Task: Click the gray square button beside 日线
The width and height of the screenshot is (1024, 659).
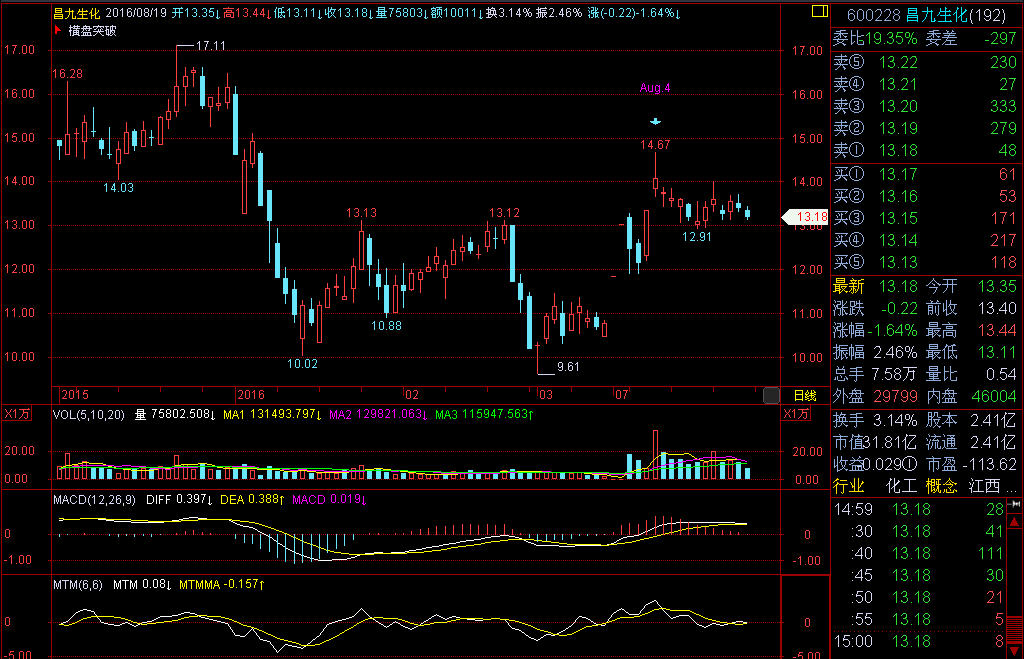Action: coord(770,396)
